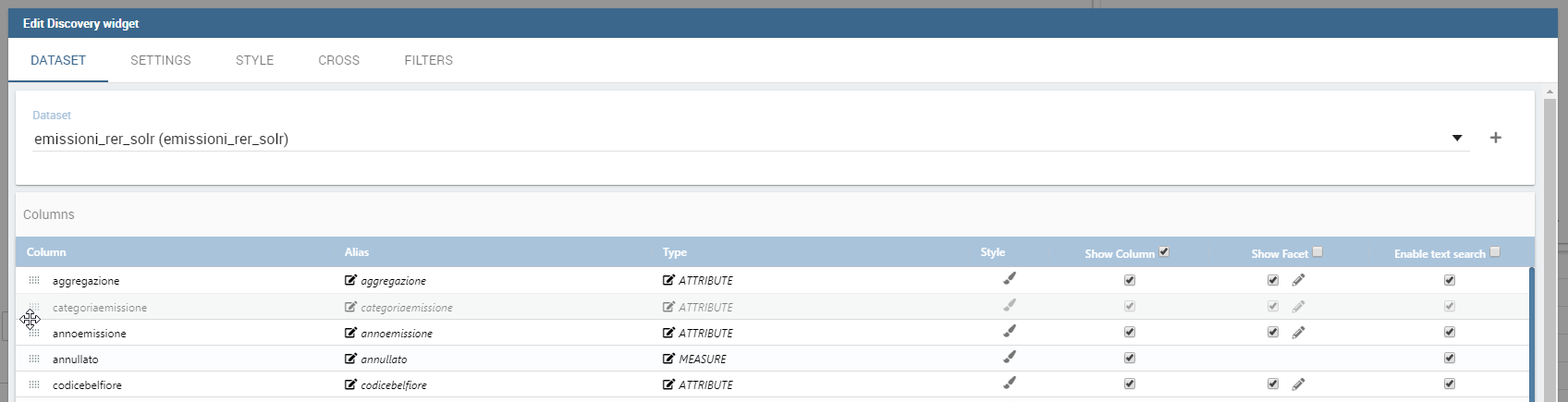The image size is (1568, 402).
Task: Toggle Show Column header checkbox
Action: click(1164, 251)
